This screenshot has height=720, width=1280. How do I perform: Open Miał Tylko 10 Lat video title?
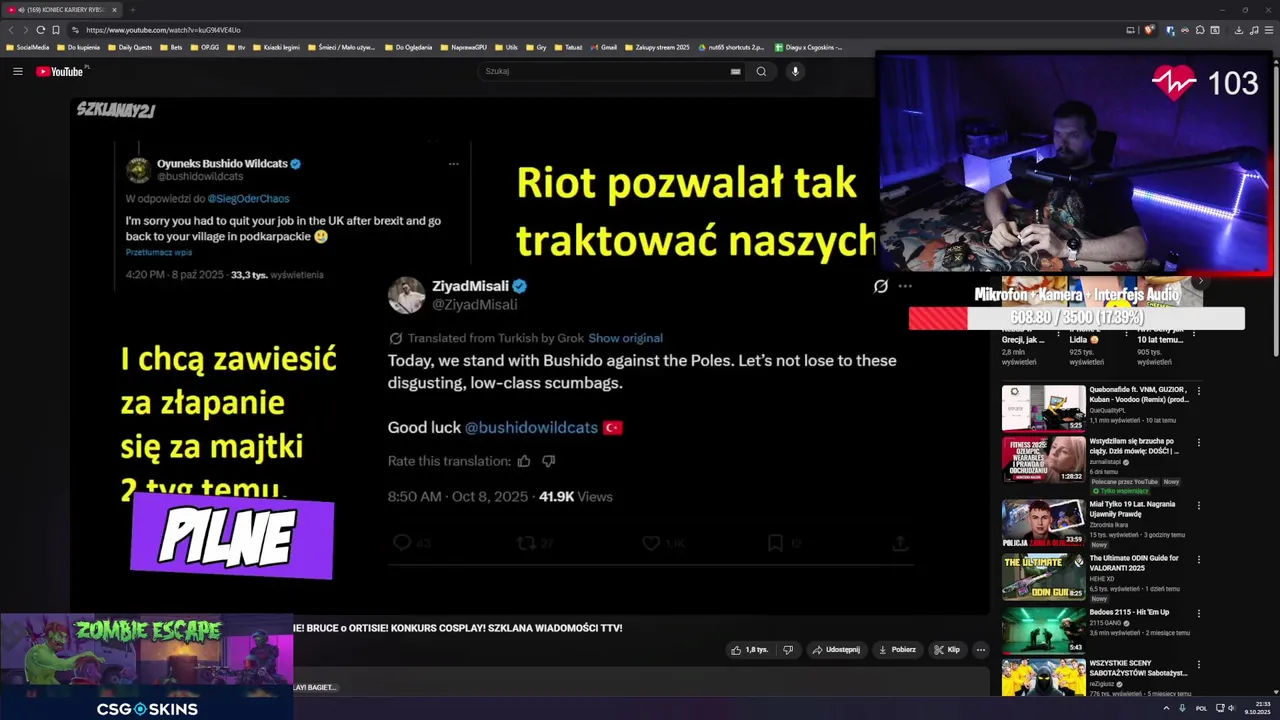coord(1132,509)
